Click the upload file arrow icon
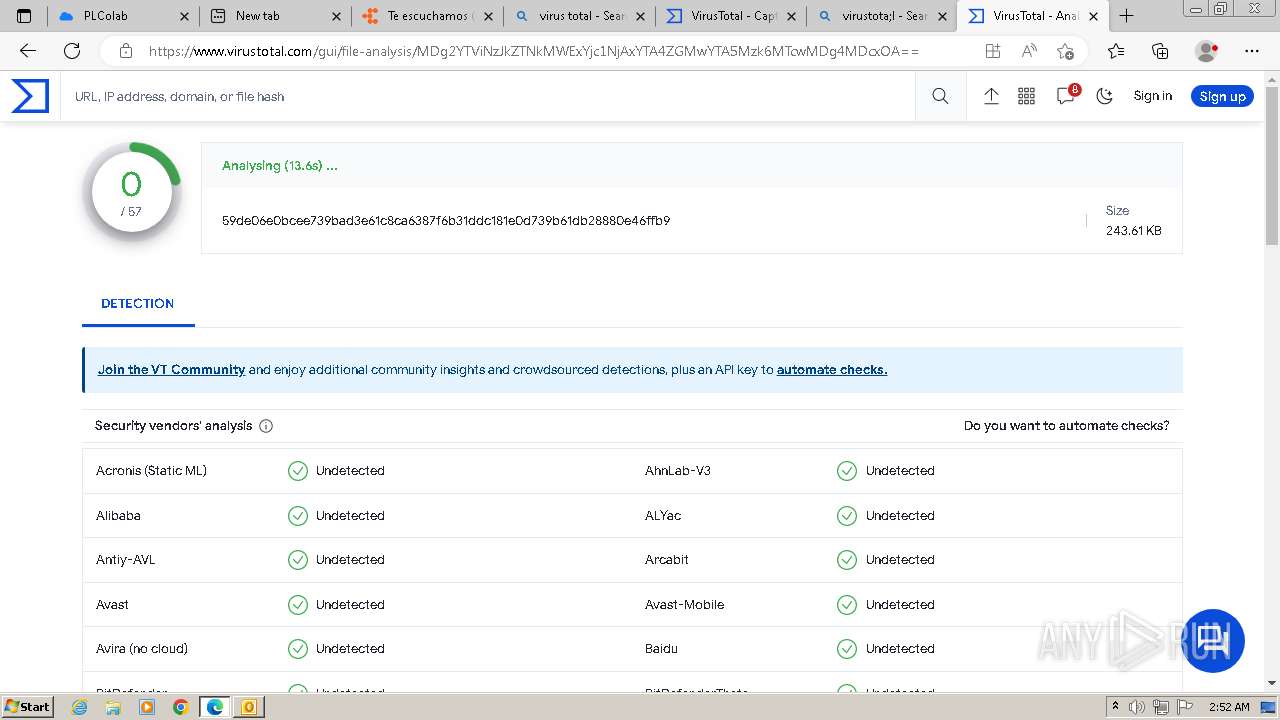The image size is (1280, 720). [991, 96]
